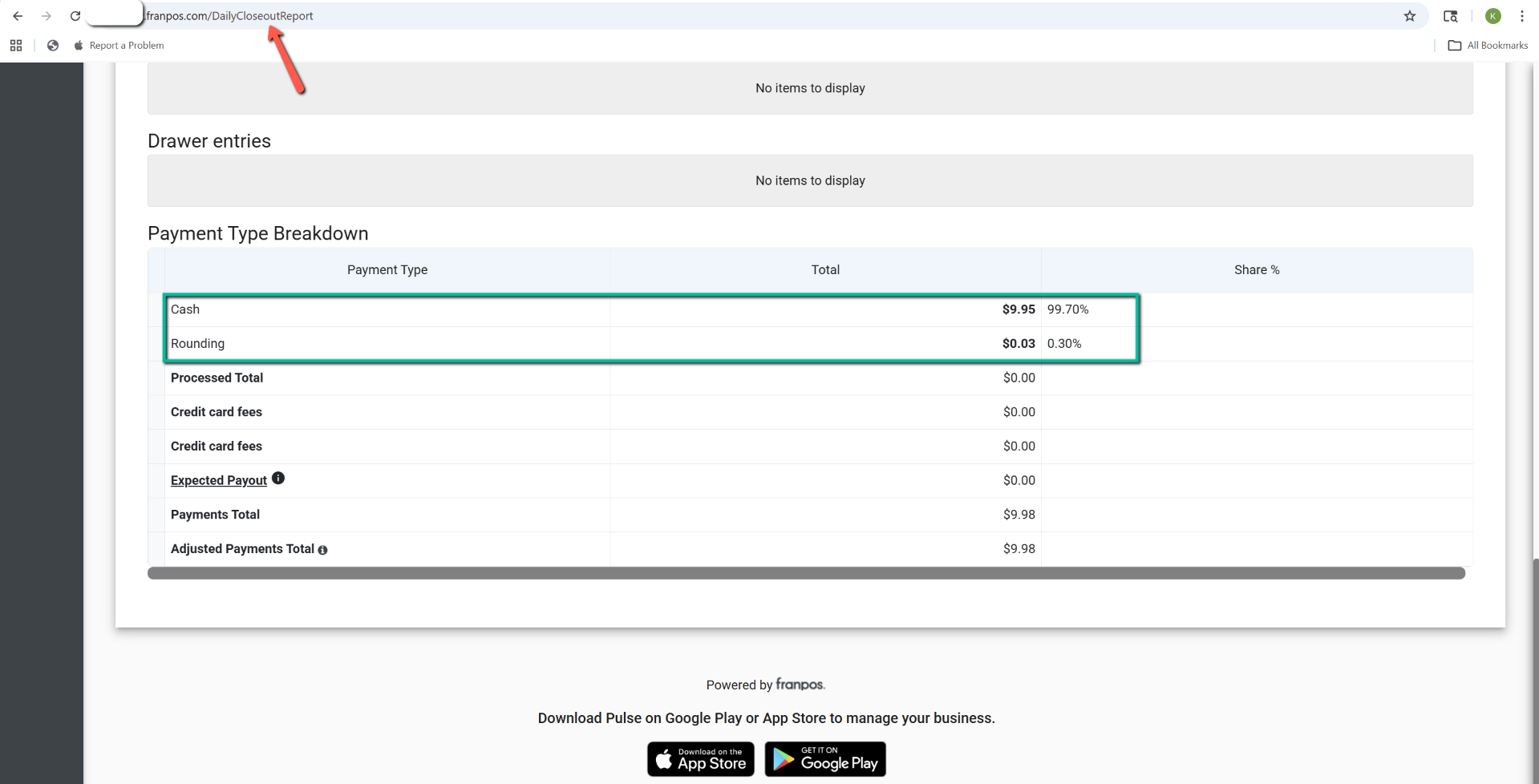
Task: Sort by the Share % column header
Action: click(1256, 270)
